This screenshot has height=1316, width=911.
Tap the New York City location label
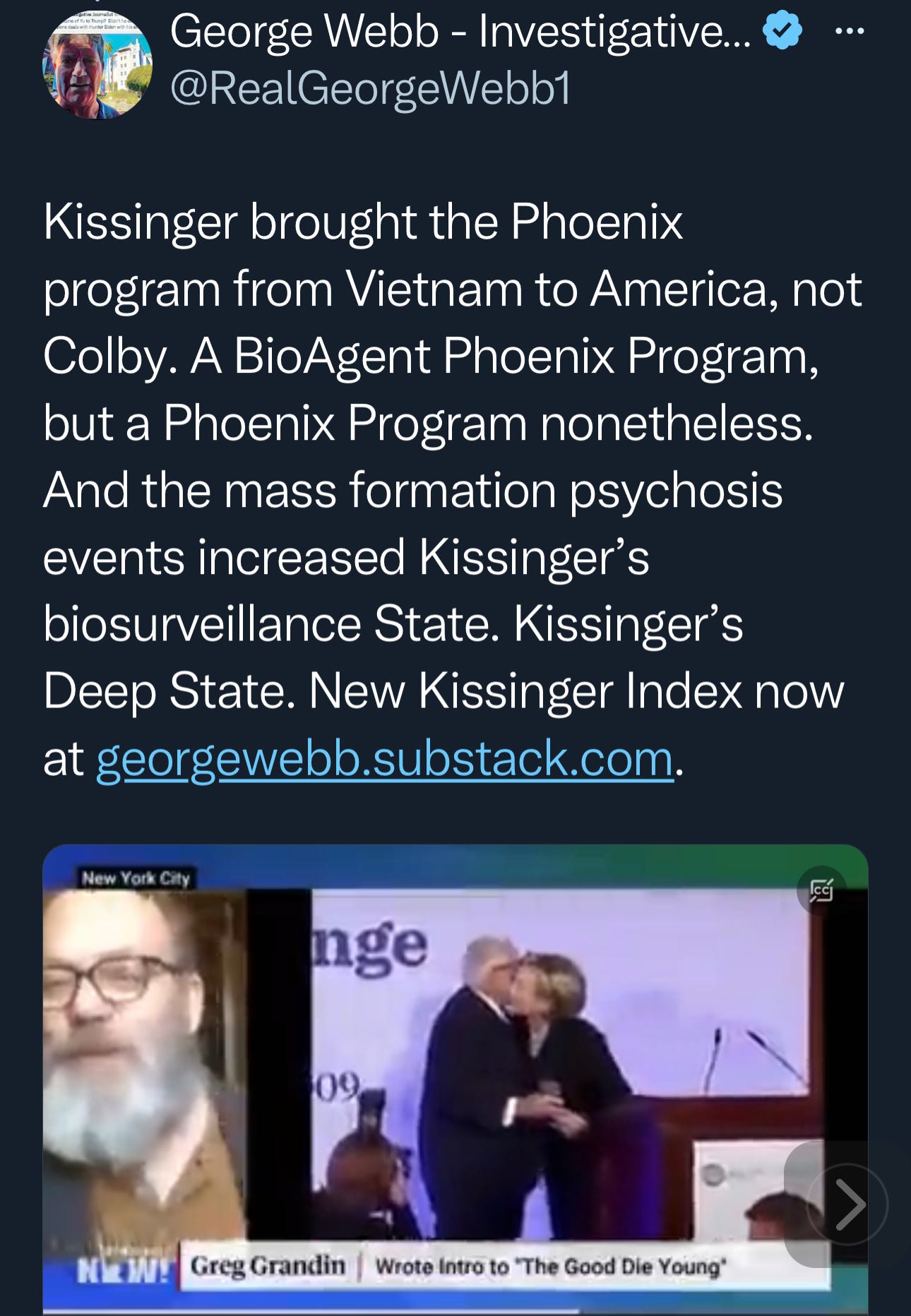pos(136,878)
